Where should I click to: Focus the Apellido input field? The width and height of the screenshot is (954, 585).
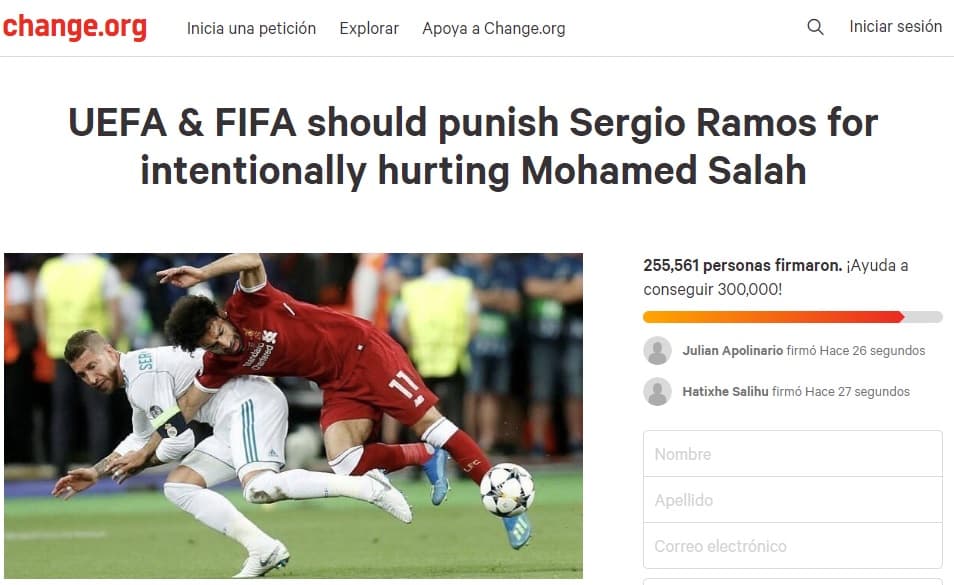pyautogui.click(x=793, y=500)
